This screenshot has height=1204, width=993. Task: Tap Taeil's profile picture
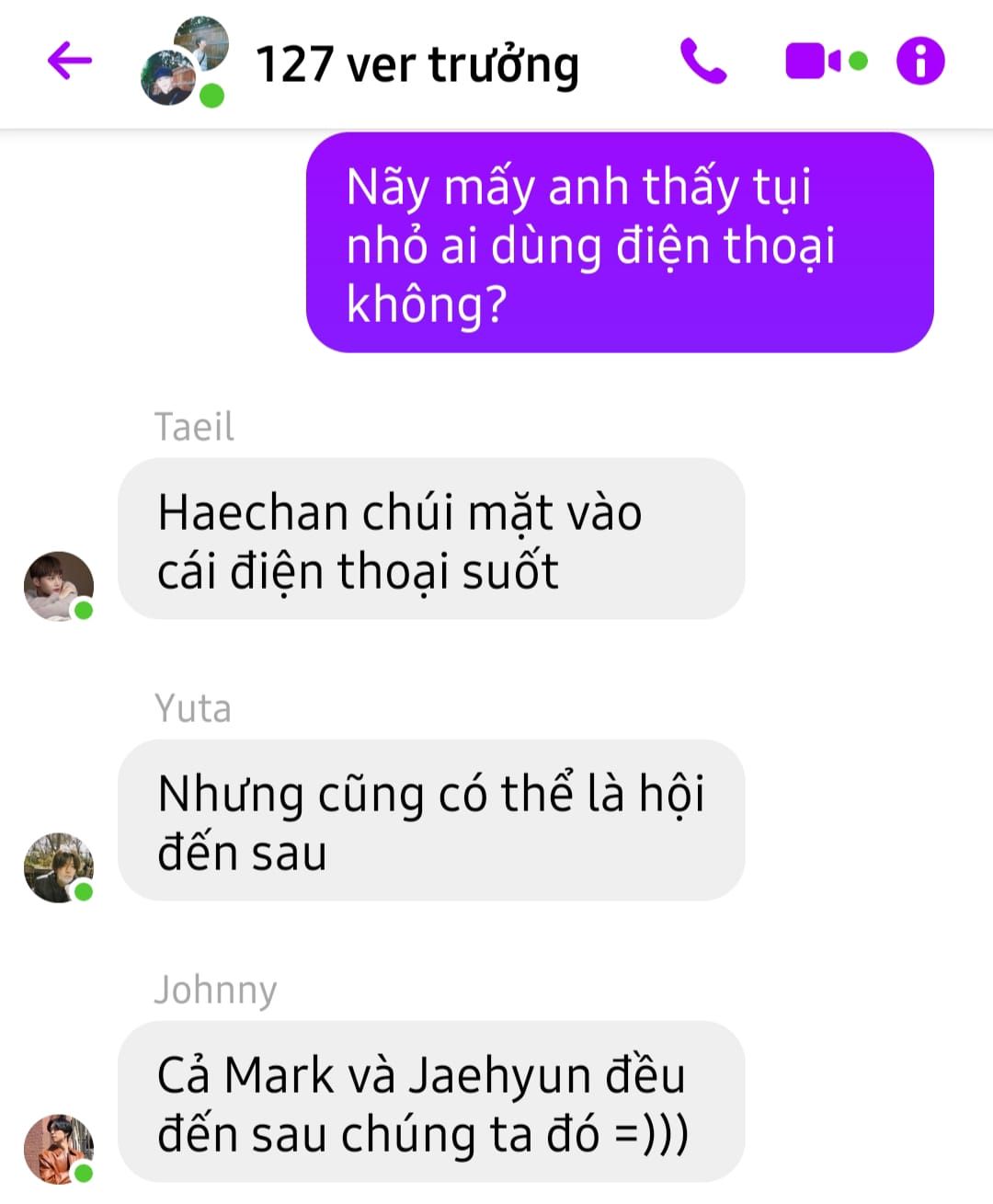point(58,586)
